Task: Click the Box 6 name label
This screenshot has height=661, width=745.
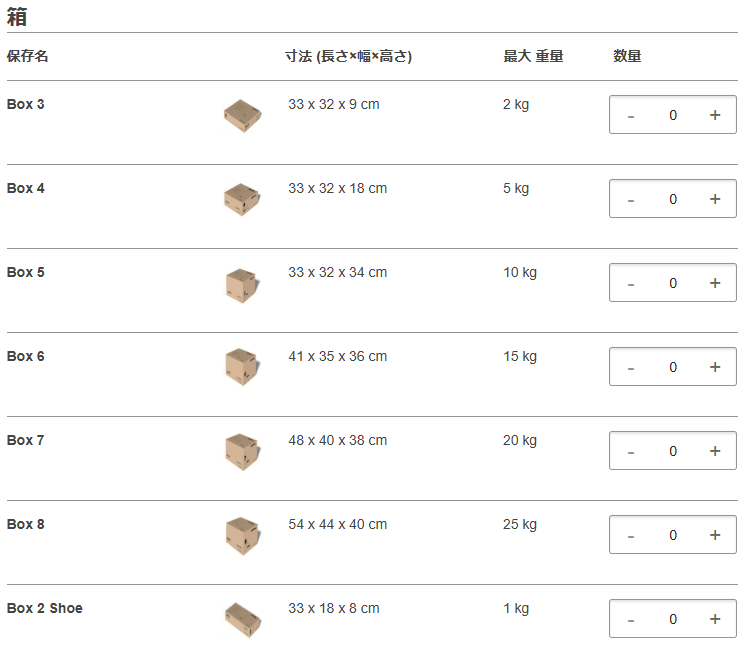Action: click(26, 357)
